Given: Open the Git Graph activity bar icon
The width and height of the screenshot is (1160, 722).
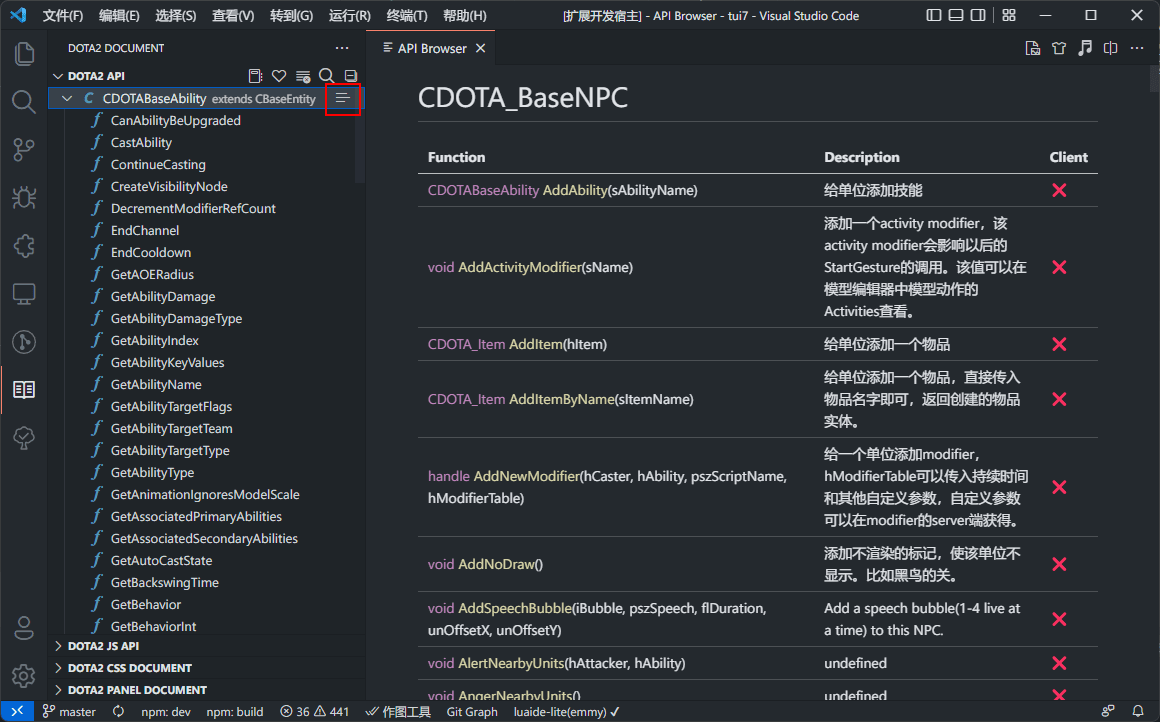Looking at the screenshot, I should click(24, 342).
